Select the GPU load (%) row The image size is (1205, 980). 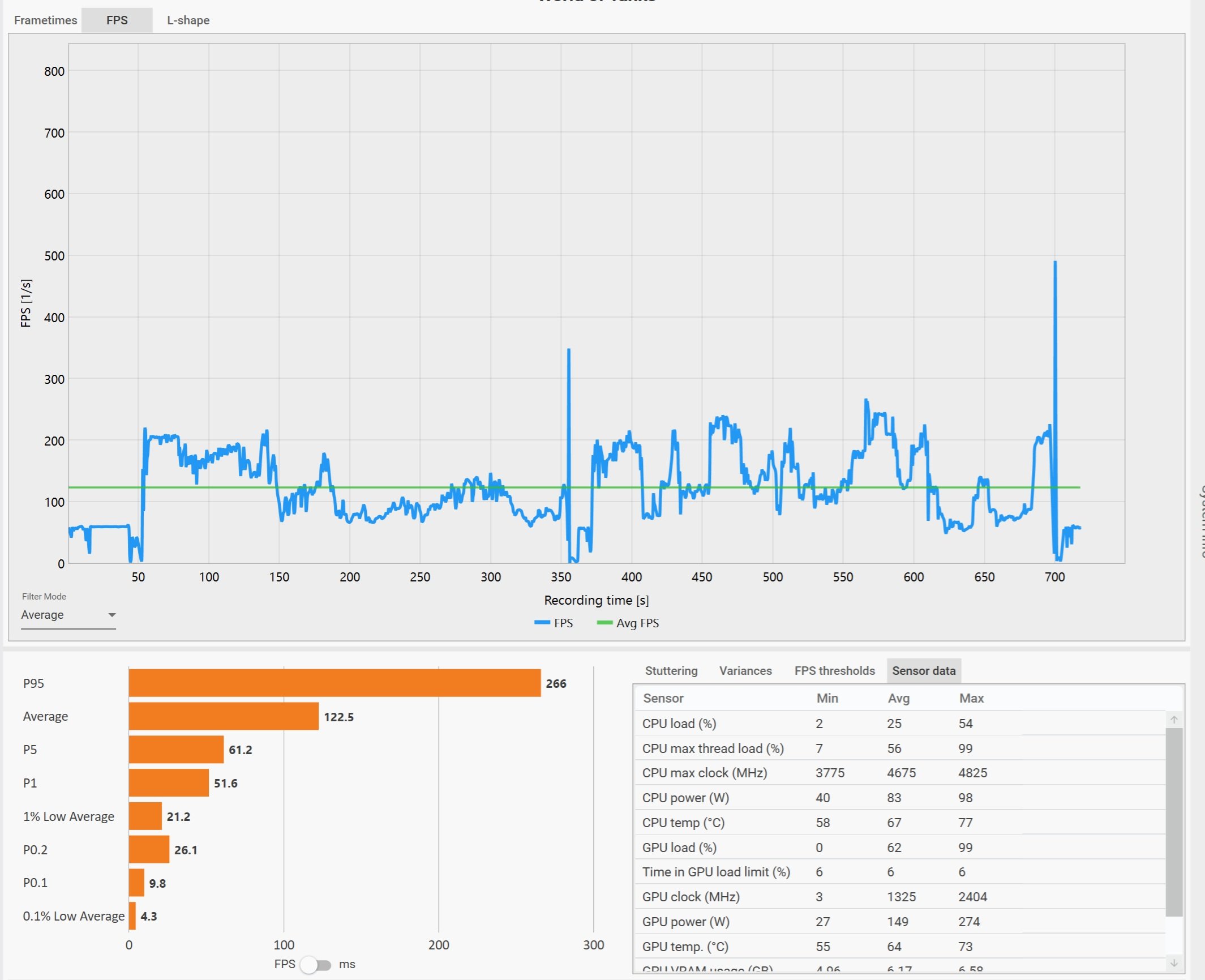679,848
